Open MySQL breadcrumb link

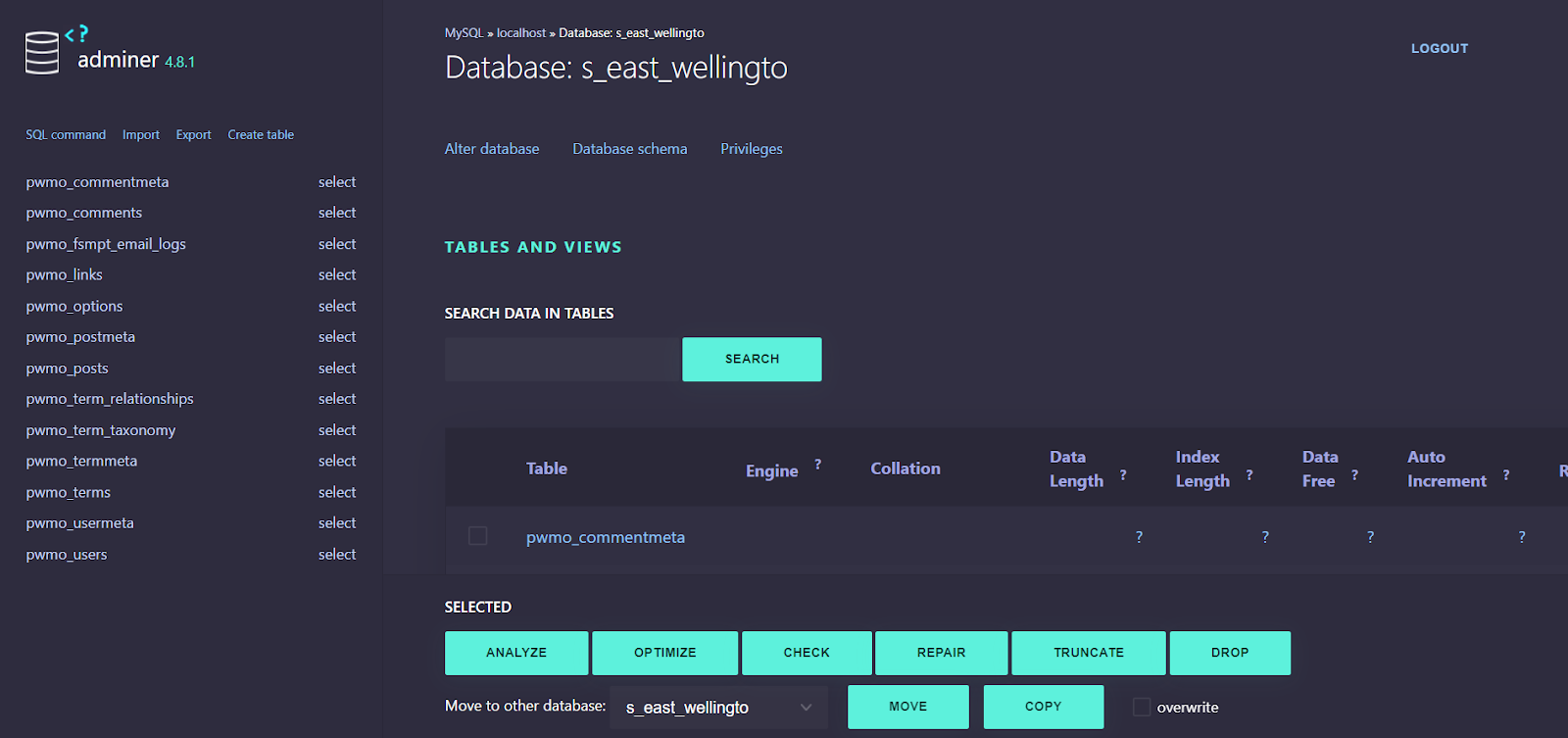[464, 33]
